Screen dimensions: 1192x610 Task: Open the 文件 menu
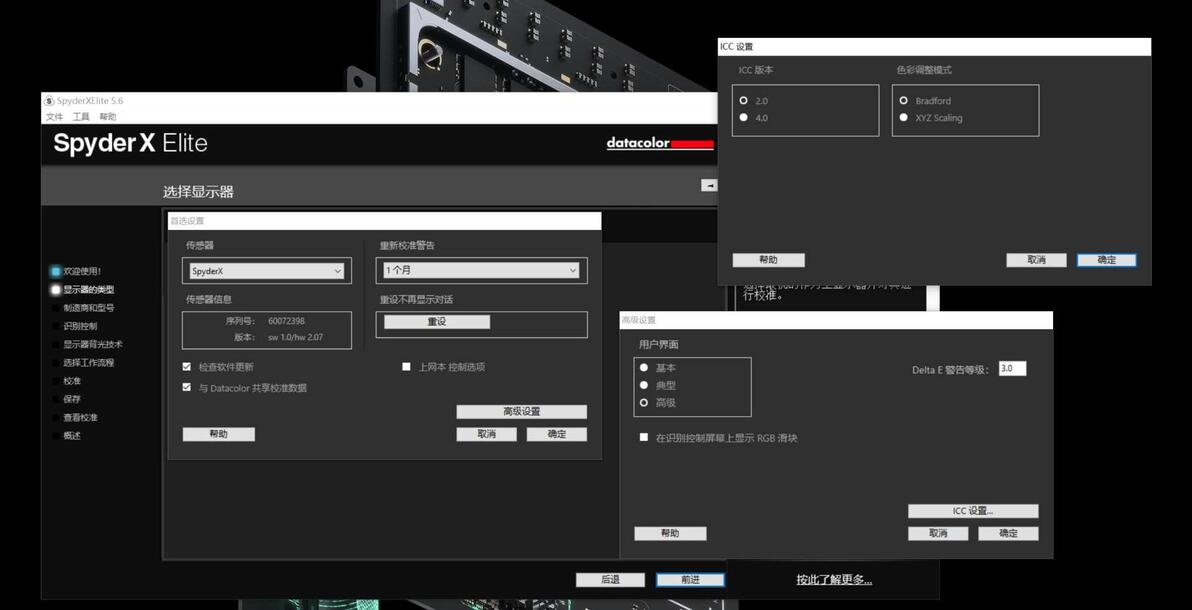[55, 116]
